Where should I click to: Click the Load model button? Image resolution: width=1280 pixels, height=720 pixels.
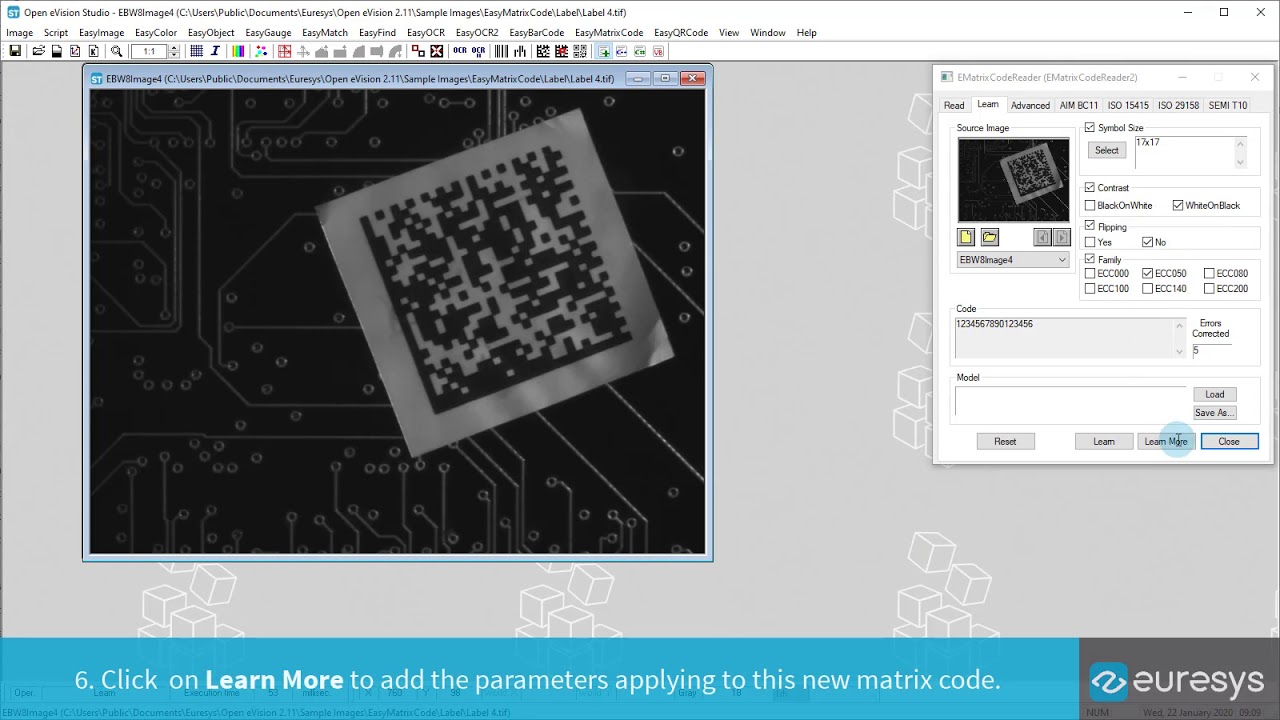(1215, 394)
